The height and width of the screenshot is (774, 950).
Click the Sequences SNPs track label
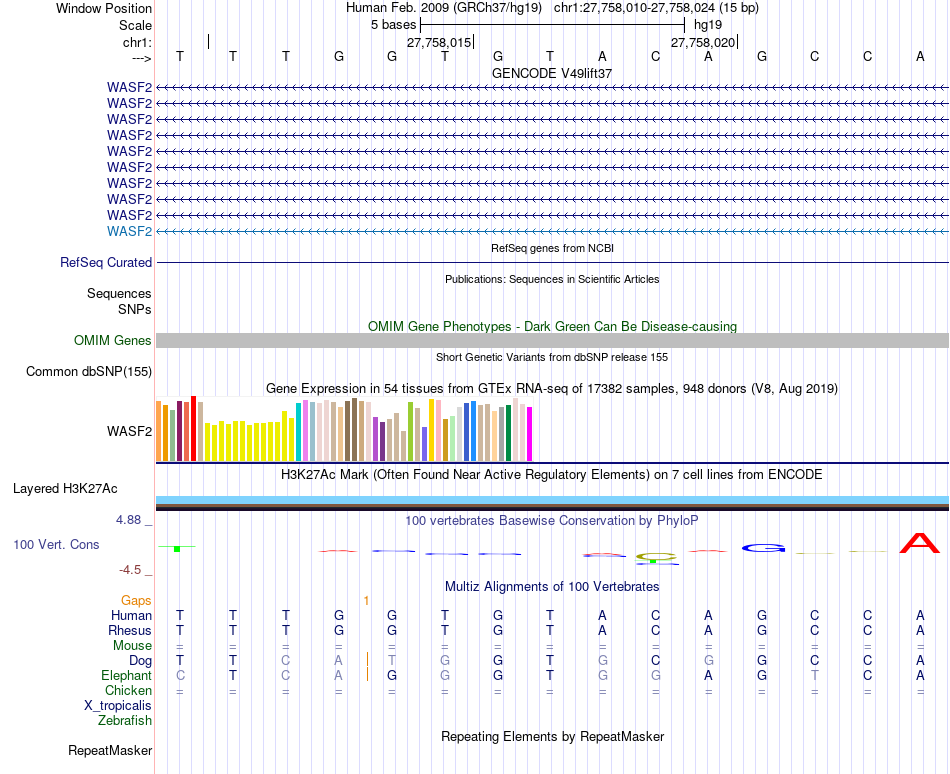pyautogui.click(x=119, y=301)
